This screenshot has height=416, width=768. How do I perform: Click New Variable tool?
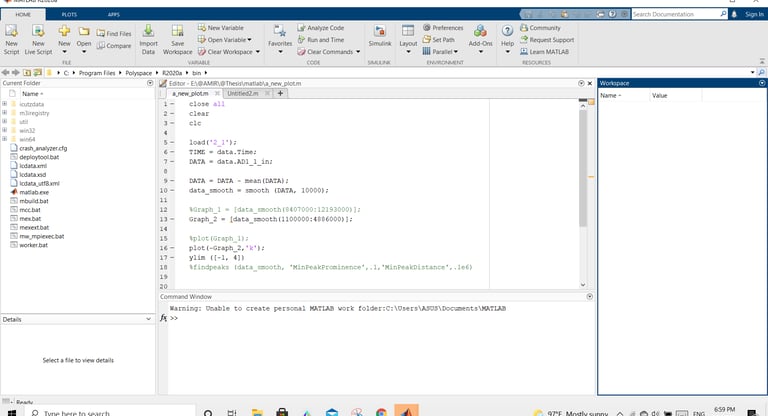click(221, 28)
